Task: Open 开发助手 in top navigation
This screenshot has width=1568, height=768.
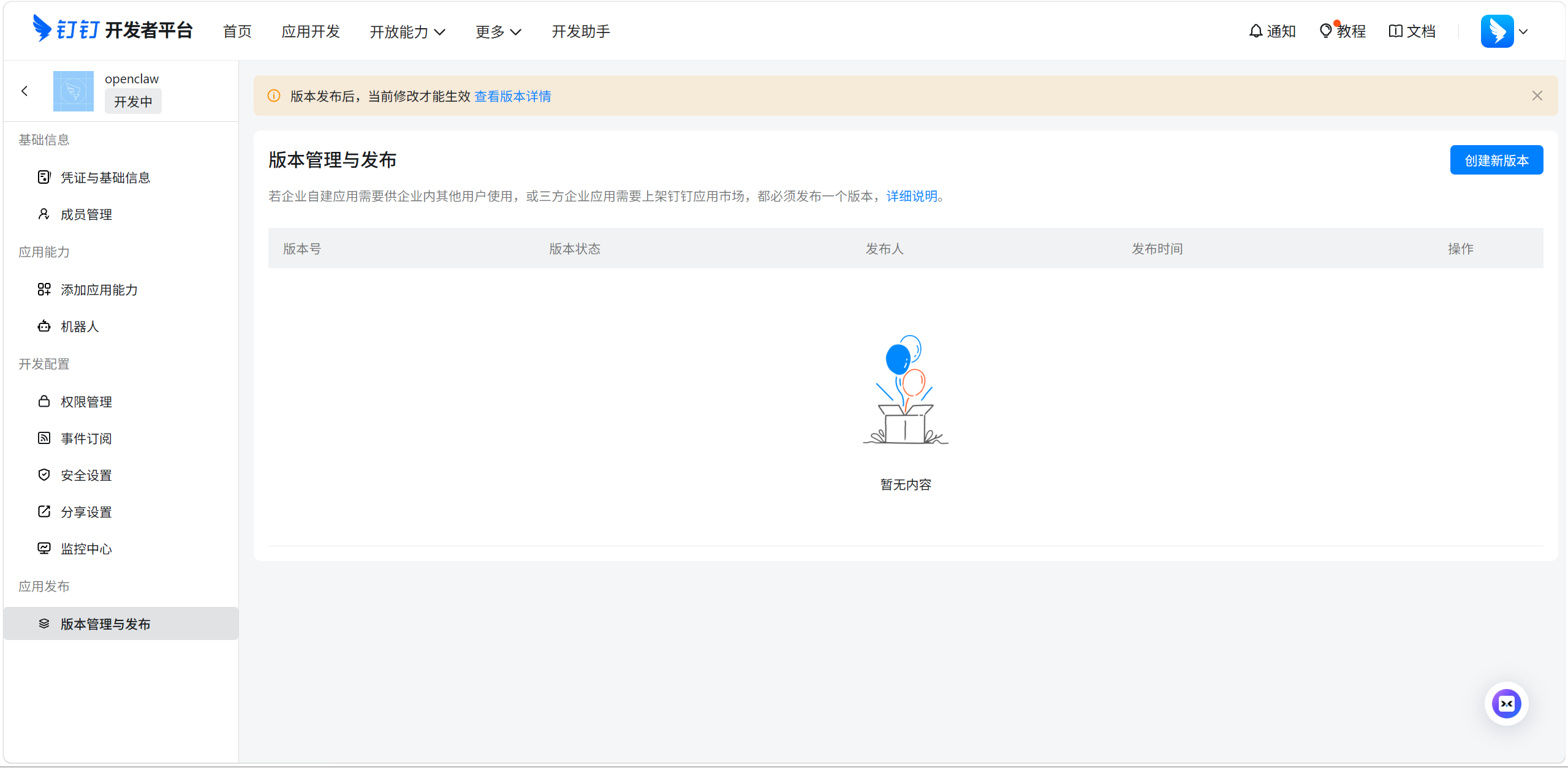Action: 580,32
